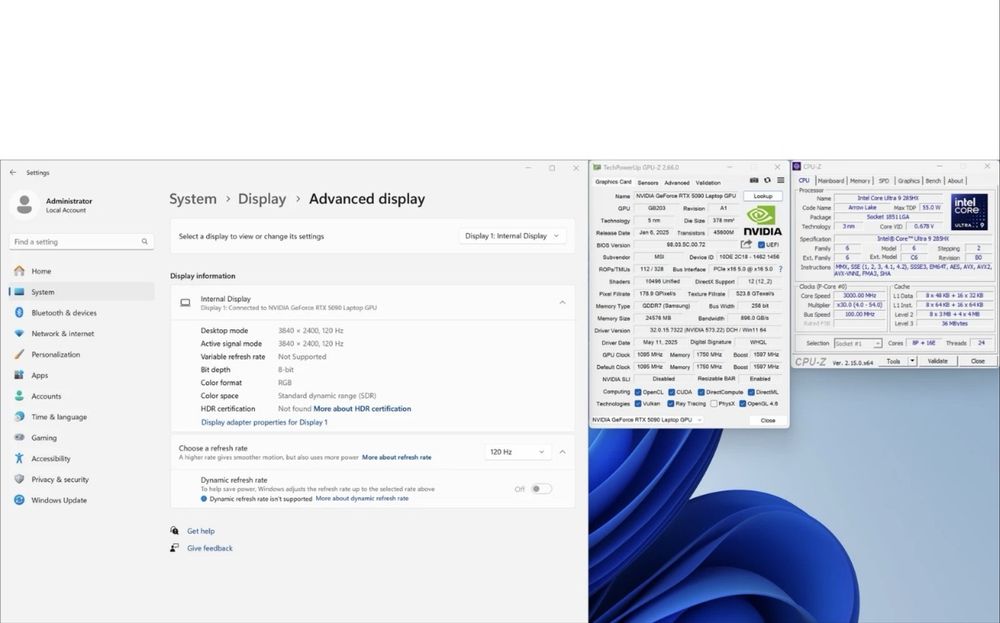Click the Tools button in CPU-Z

coord(893,361)
